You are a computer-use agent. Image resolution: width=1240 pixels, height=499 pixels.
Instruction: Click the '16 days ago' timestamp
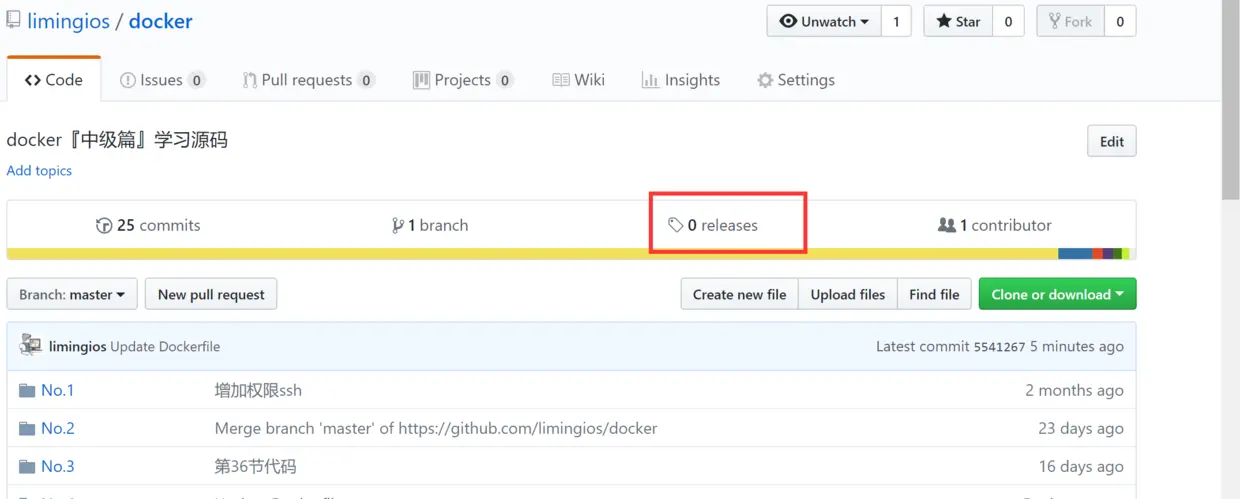1081,466
